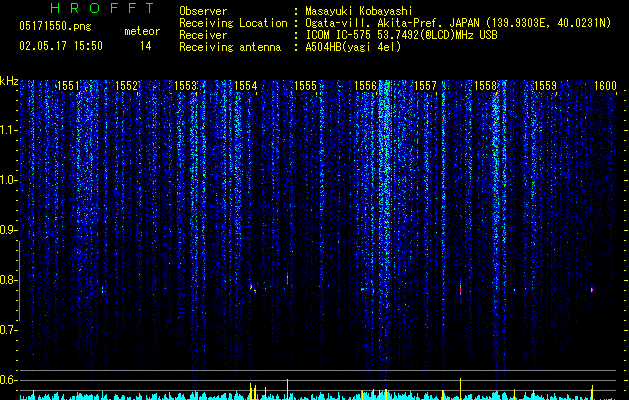Viewport: 629px width, 400px height.
Task: Click the meteor count label
Action: pyautogui.click(x=142, y=31)
